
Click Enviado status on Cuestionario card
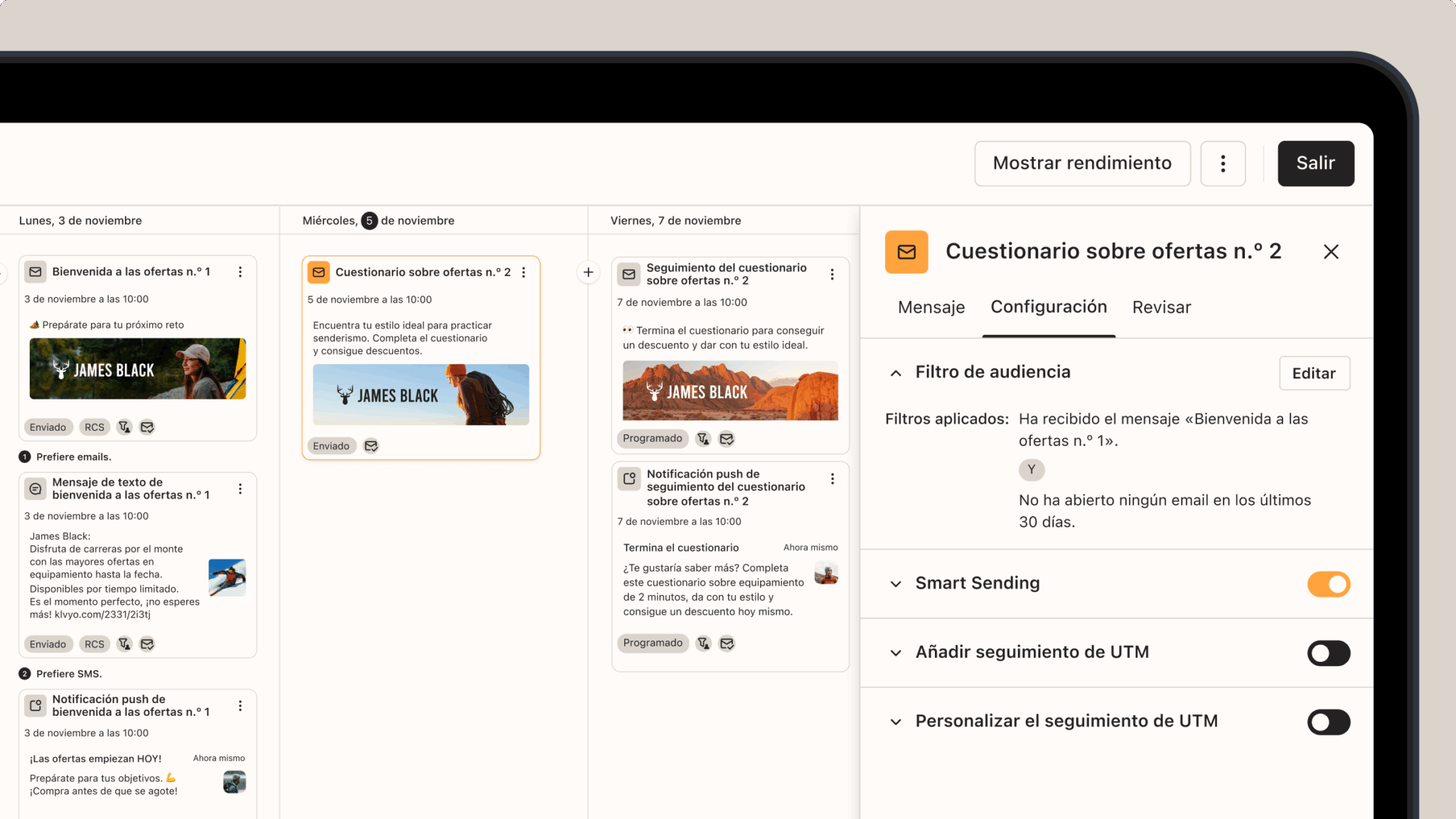pyautogui.click(x=331, y=446)
